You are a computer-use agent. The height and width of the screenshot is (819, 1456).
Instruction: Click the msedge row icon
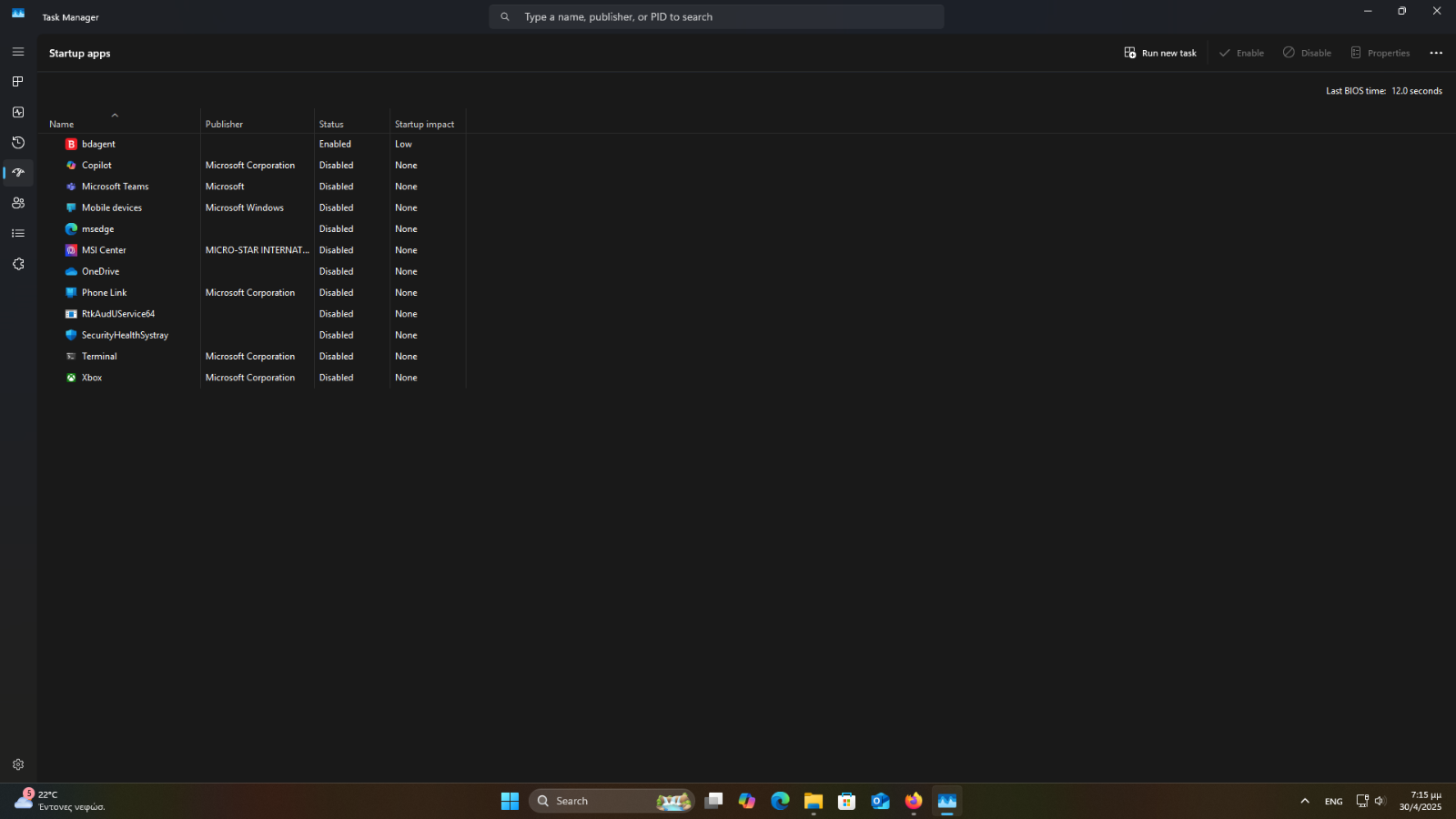pyautogui.click(x=71, y=229)
